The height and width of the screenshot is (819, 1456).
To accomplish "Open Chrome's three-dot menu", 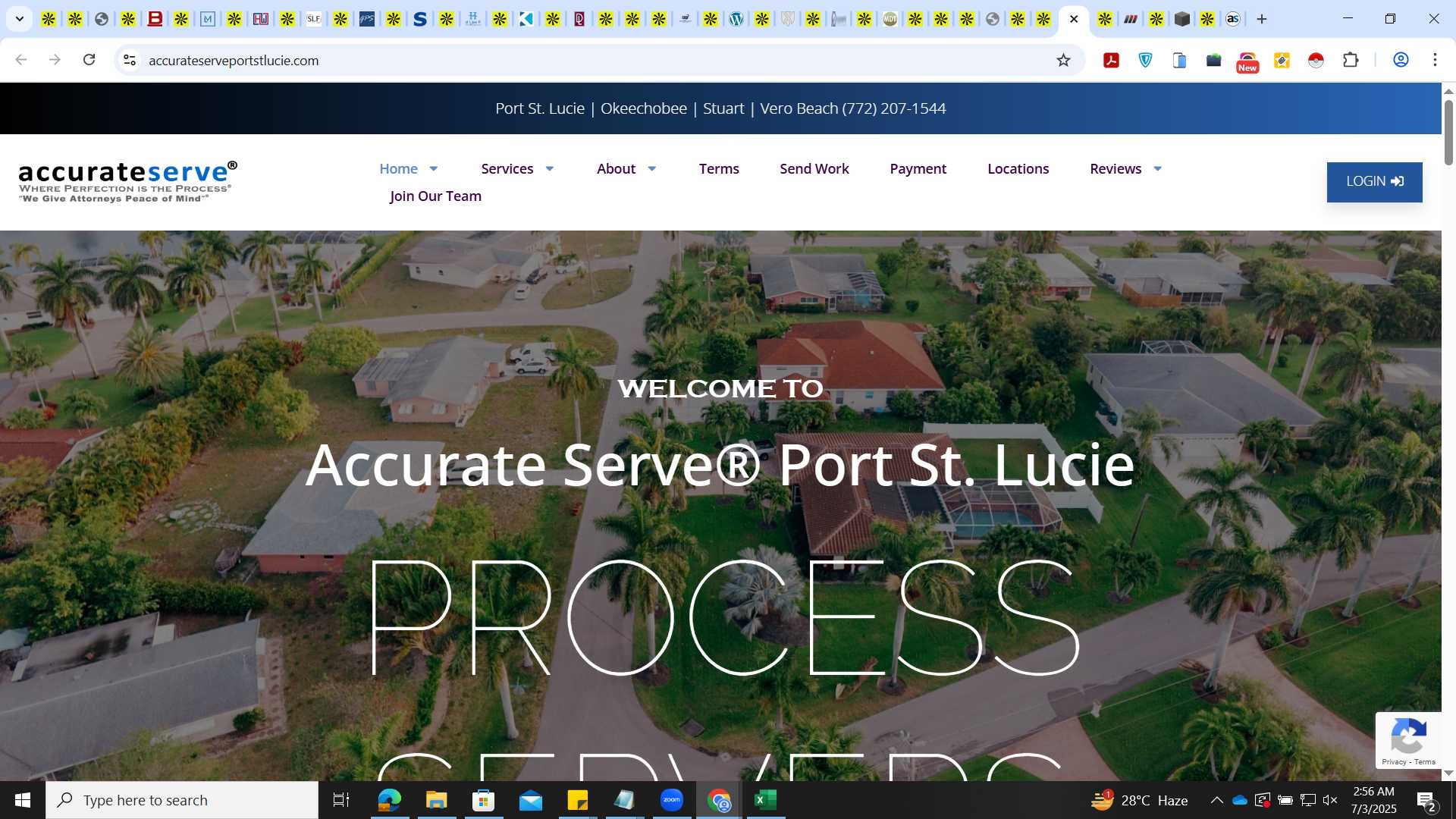I will (1435, 60).
